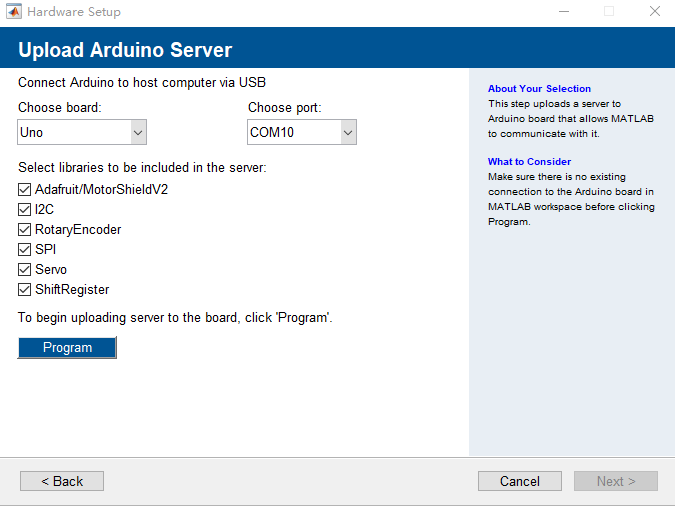Click the Choose board label
Viewport: 675px width, 506px height.
point(60,107)
